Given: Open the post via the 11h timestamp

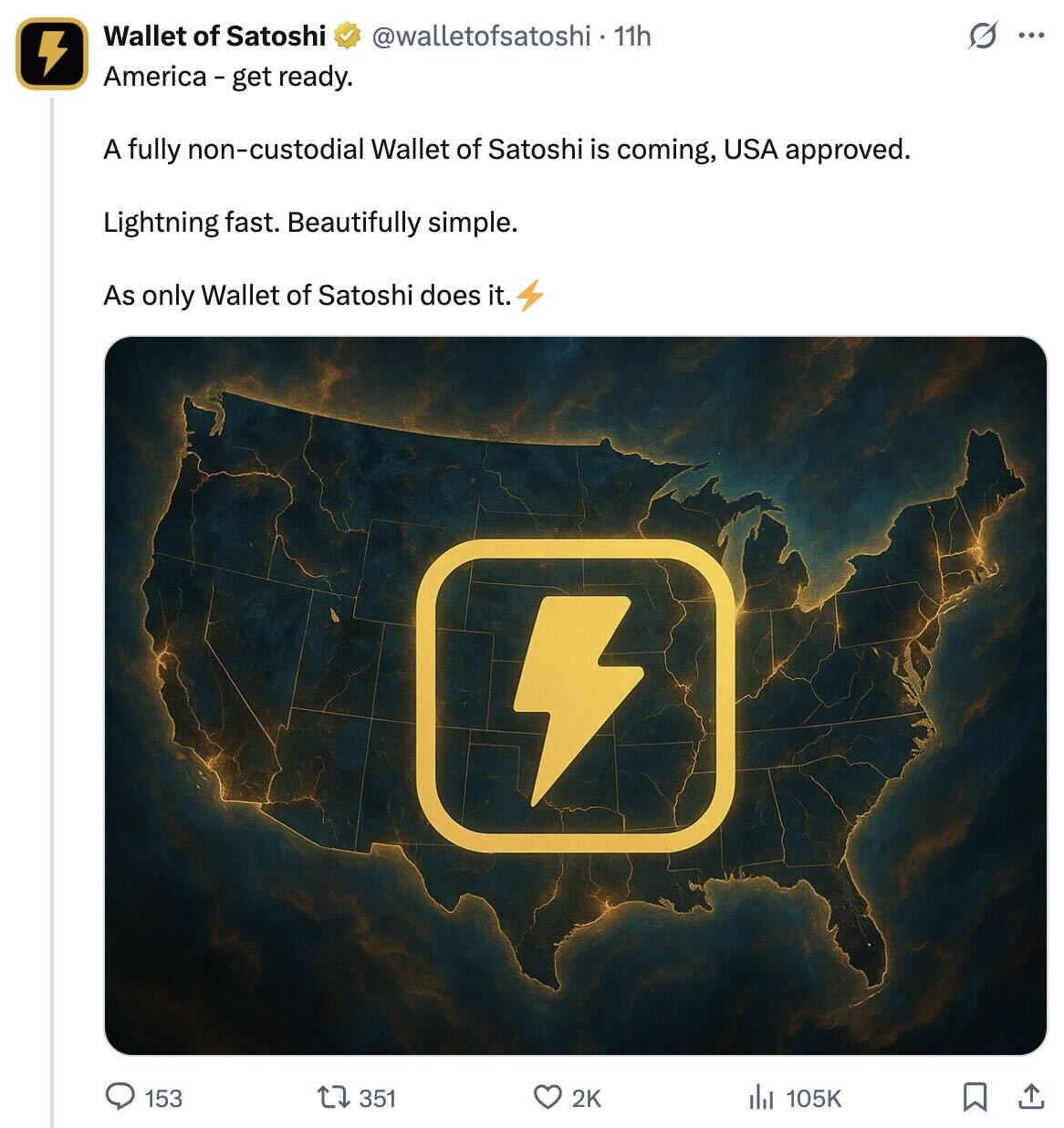Looking at the screenshot, I should pos(632,37).
